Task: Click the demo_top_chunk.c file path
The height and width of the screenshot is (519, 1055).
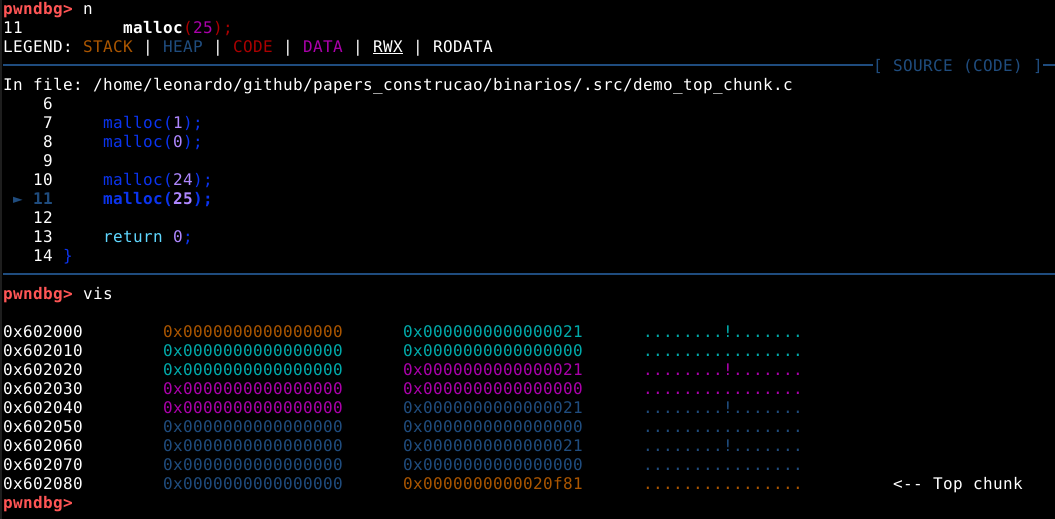Action: pos(442,85)
